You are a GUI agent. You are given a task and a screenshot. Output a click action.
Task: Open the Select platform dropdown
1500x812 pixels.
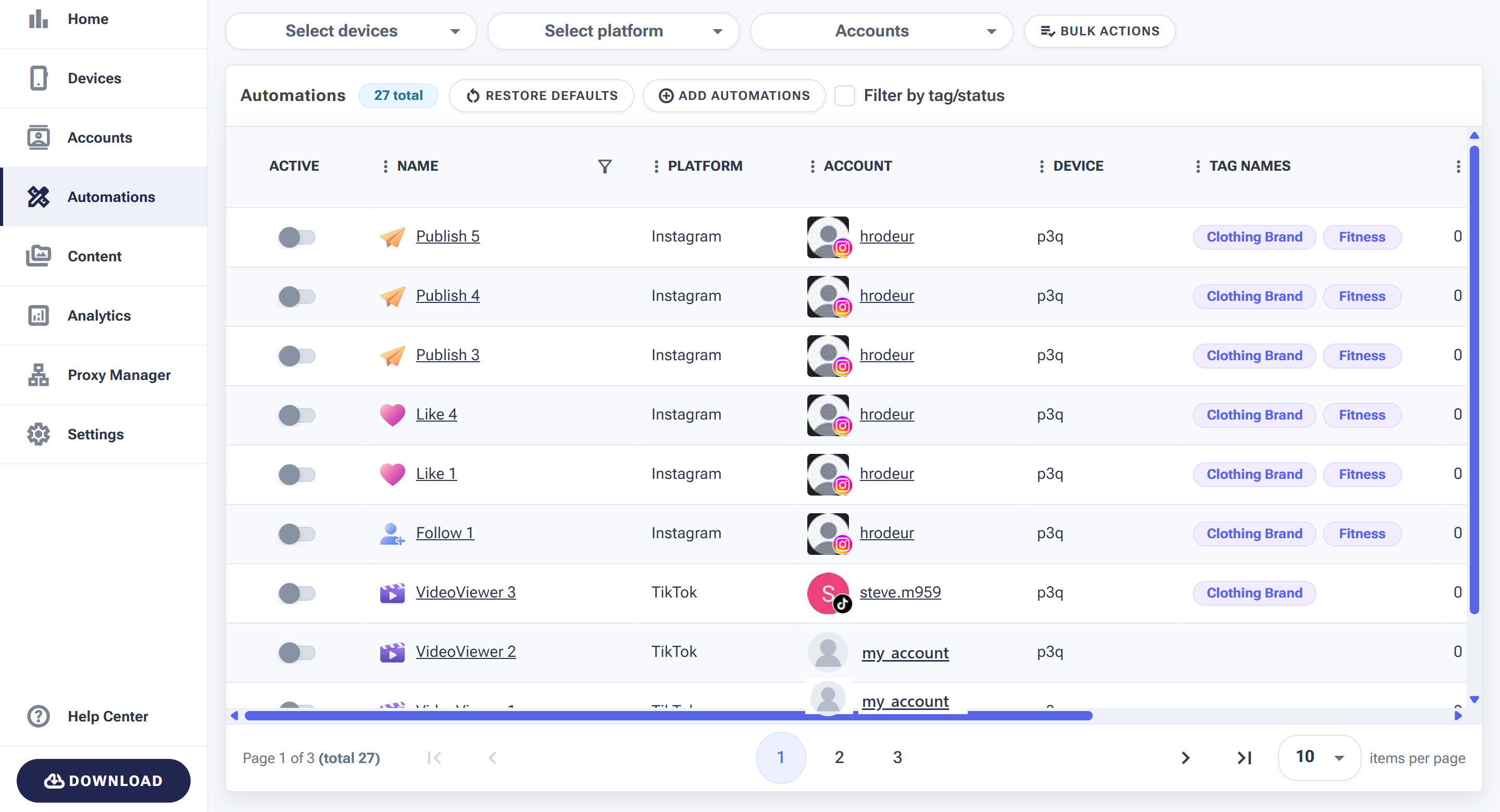click(x=613, y=31)
